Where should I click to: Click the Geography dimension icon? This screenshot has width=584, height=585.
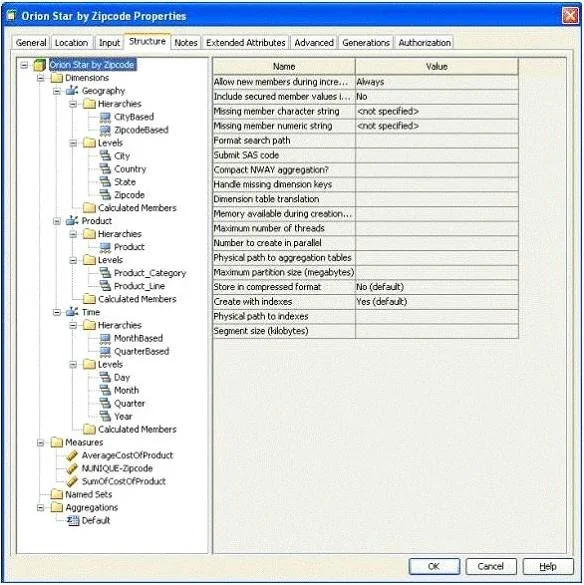(x=72, y=91)
